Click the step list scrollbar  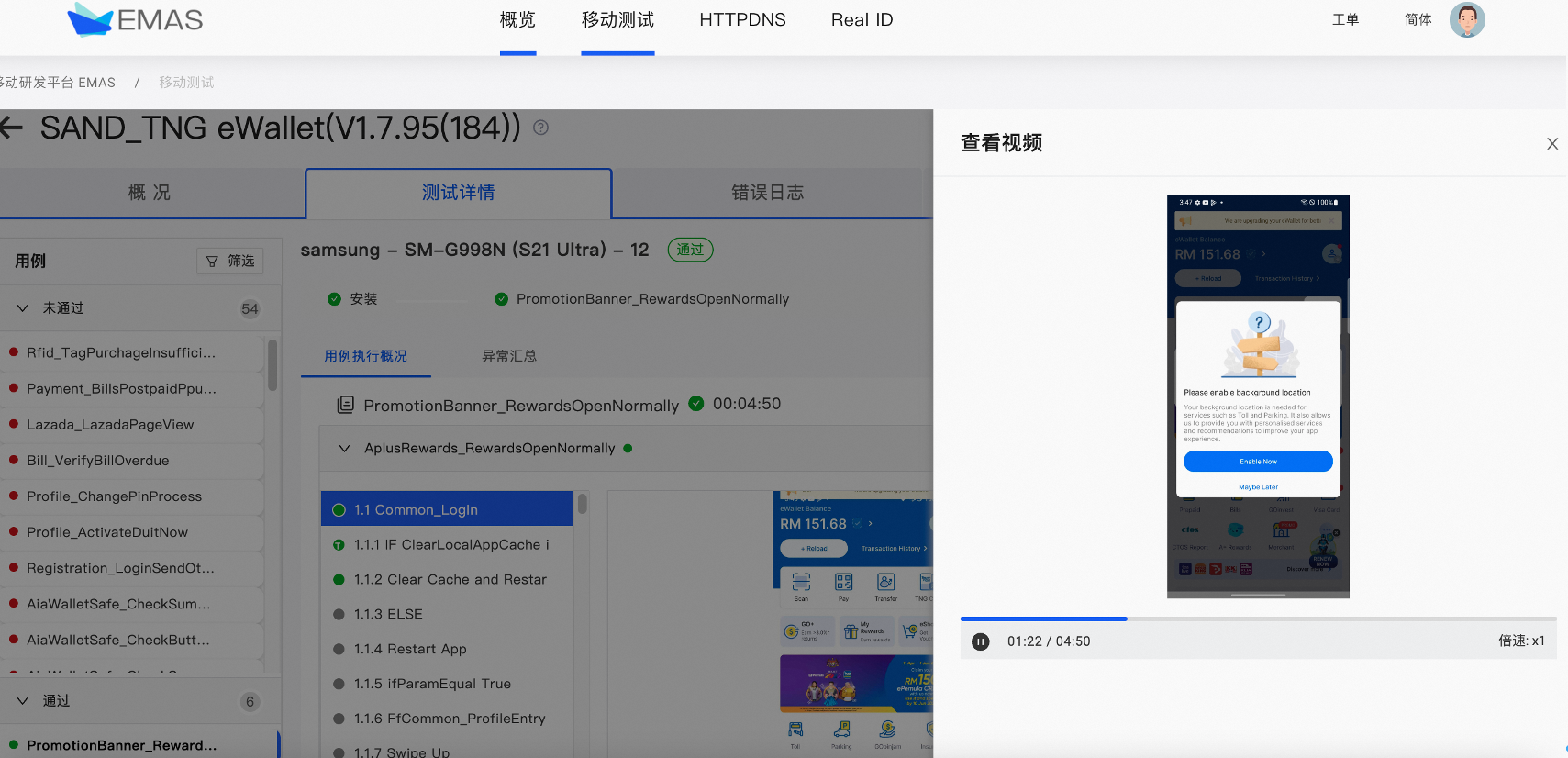582,504
